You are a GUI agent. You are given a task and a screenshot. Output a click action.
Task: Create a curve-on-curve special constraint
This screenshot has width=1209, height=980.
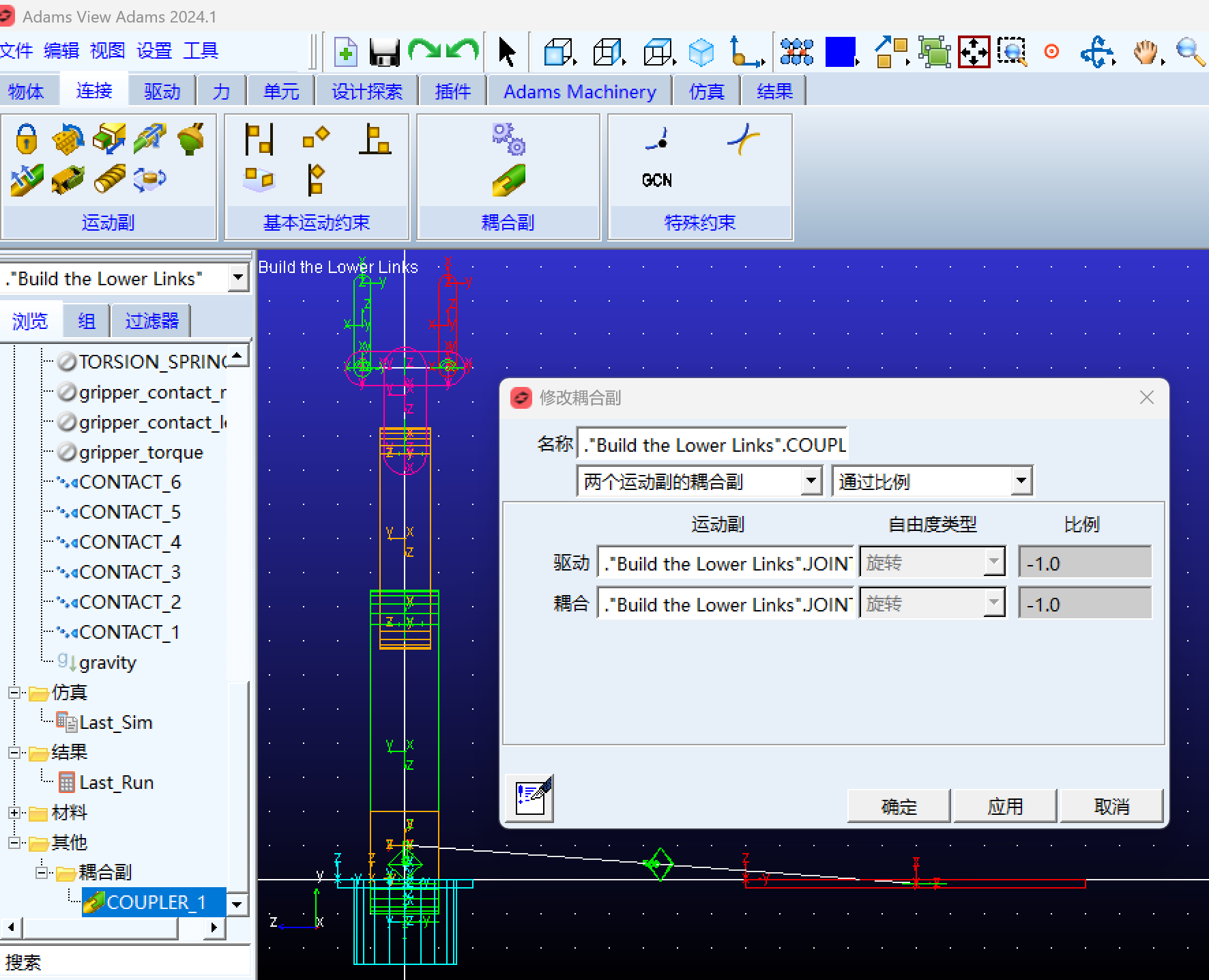coord(744,139)
